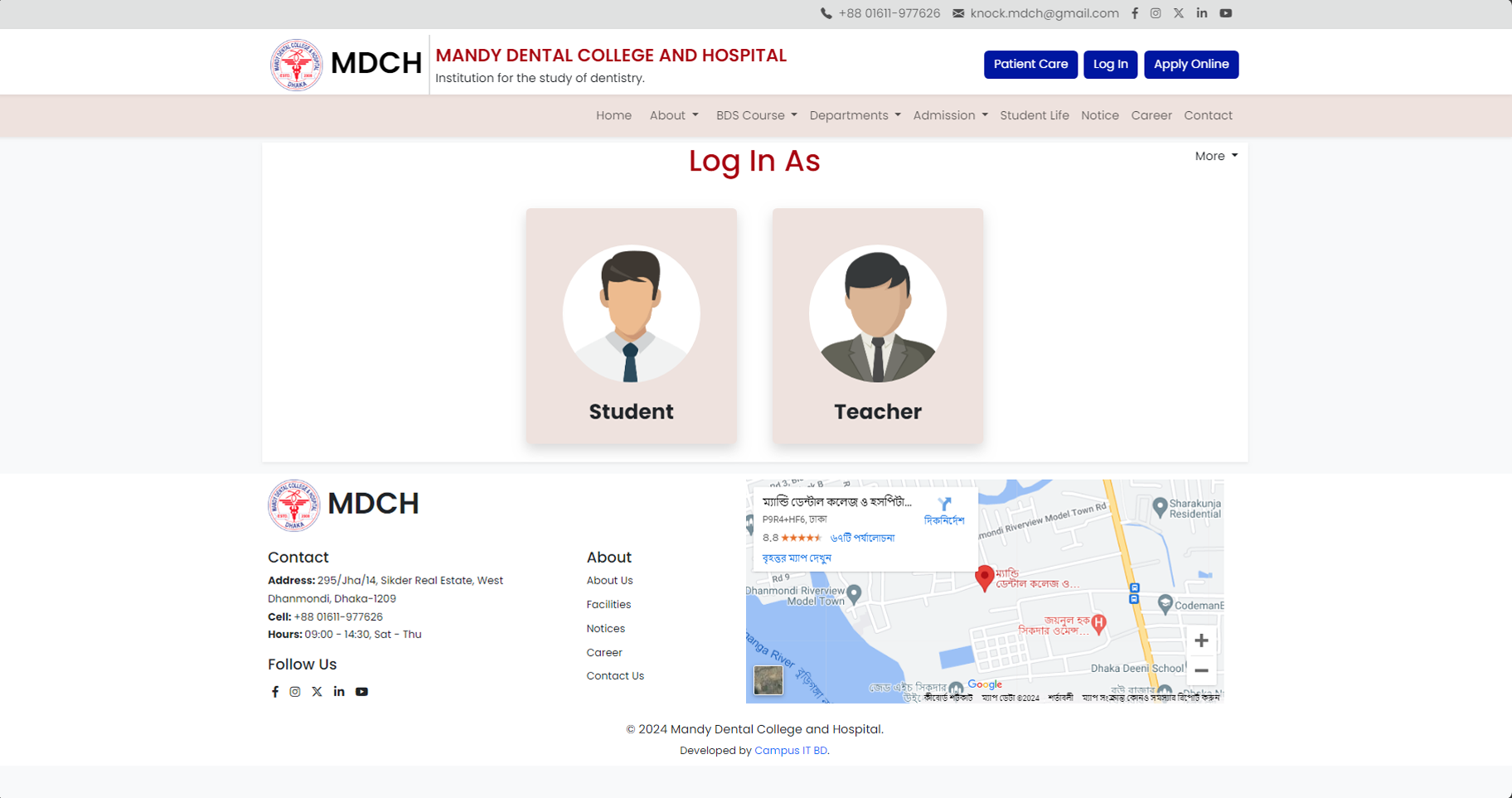Open the Campus IT BD link
This screenshot has width=1512, height=798.
click(x=790, y=751)
